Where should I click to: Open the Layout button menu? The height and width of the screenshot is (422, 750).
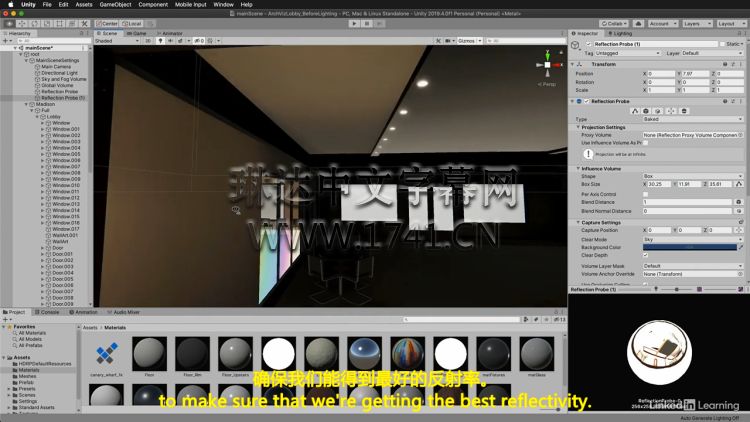coord(730,23)
